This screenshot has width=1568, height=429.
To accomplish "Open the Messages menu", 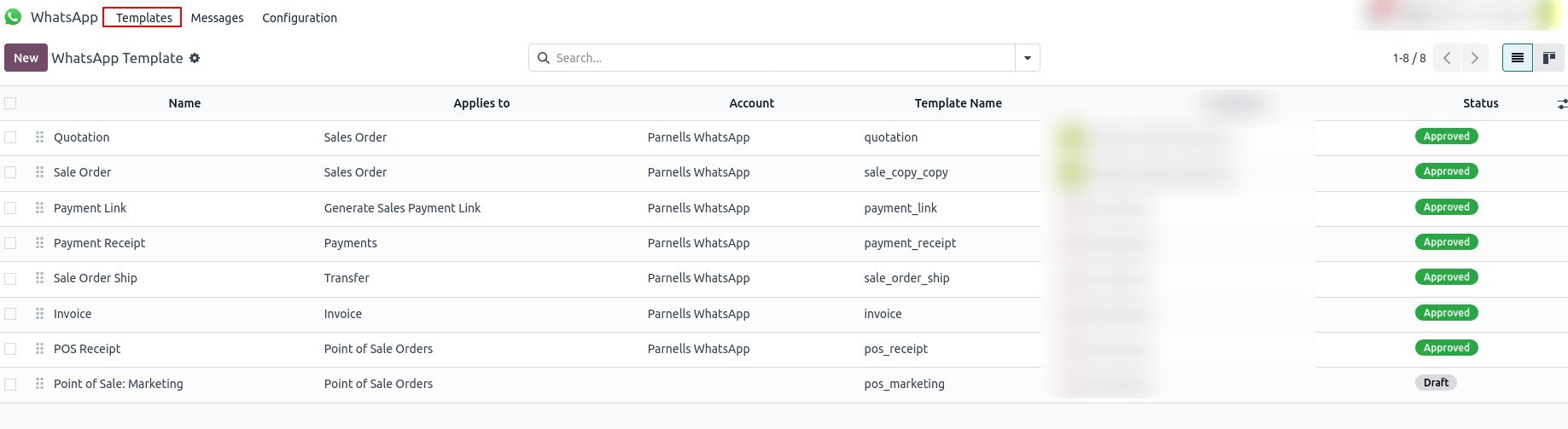I will [217, 18].
